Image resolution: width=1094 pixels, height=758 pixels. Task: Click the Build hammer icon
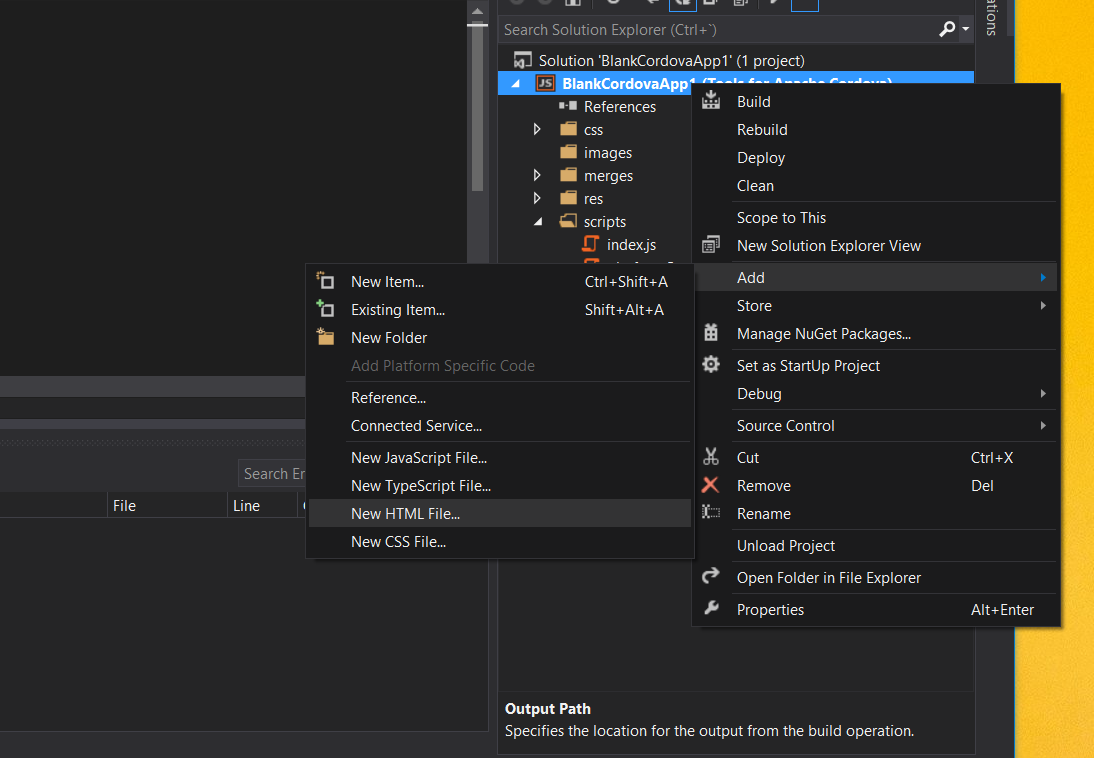[x=711, y=101]
